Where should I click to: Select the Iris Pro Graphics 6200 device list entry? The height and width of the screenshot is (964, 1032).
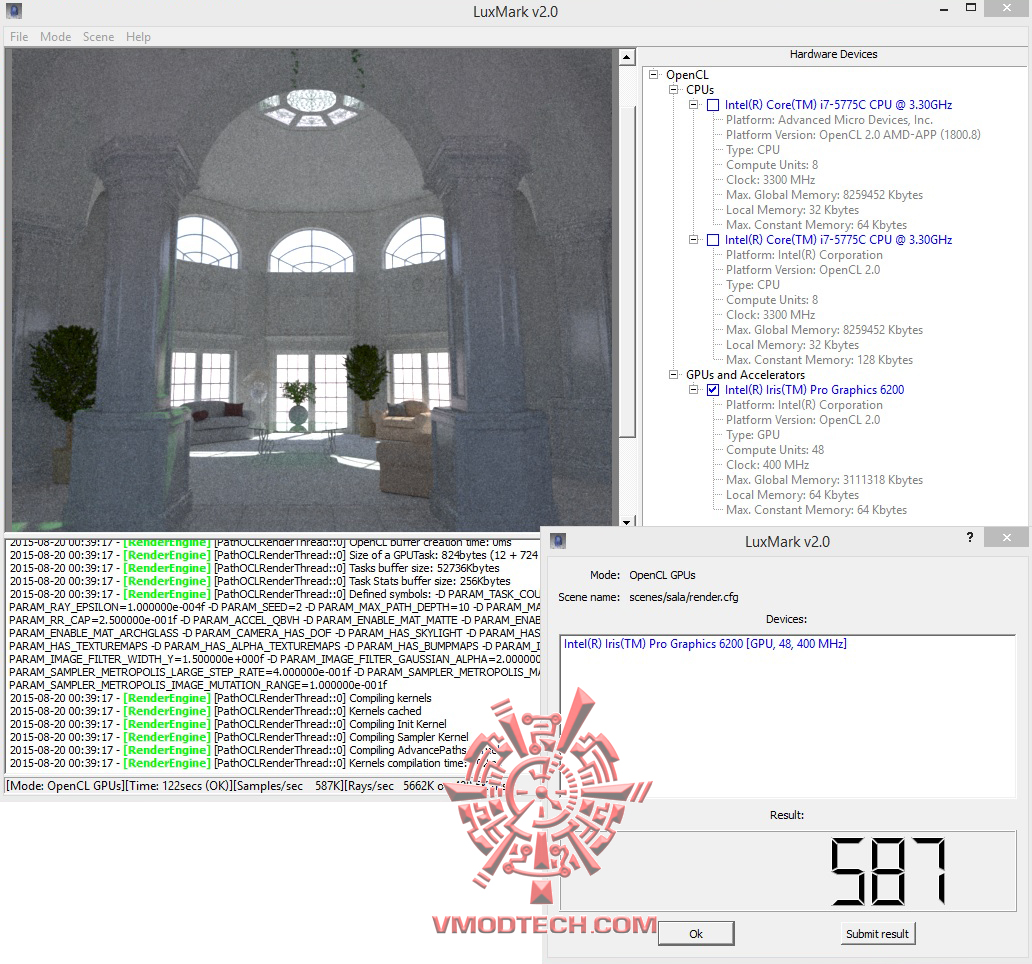coord(705,644)
